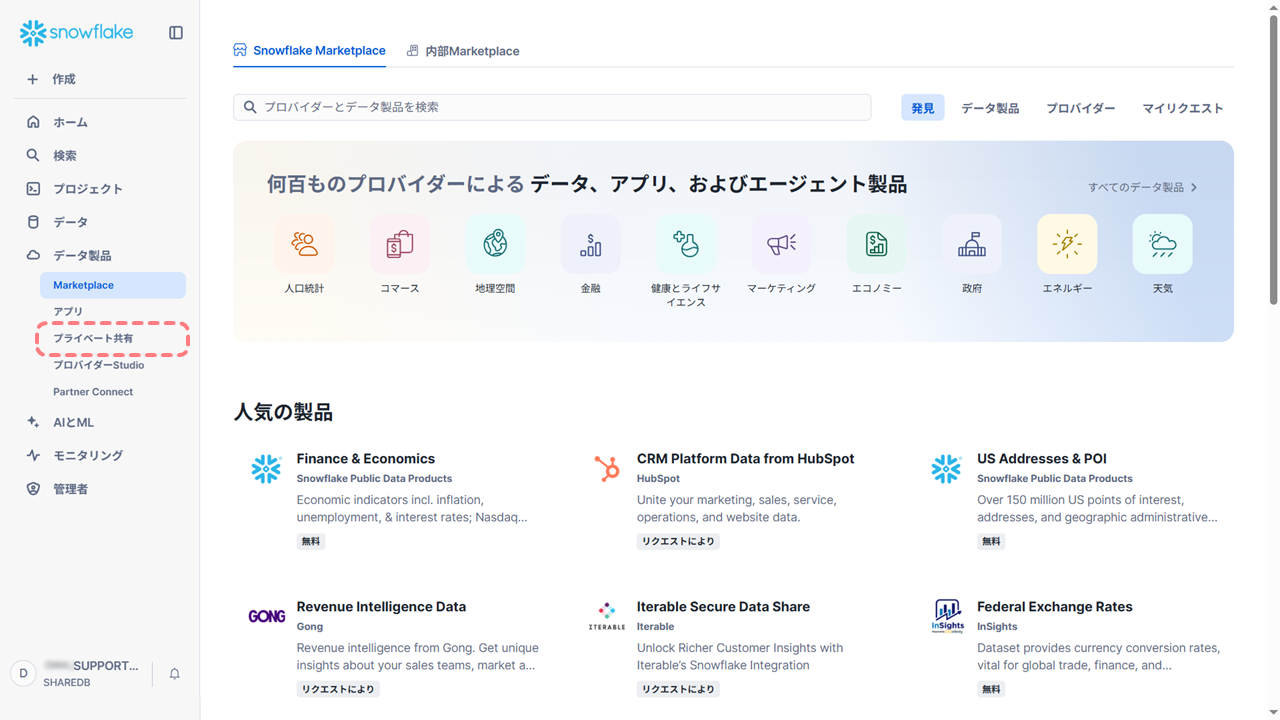Select the プロバイダー tab
This screenshot has height=720, width=1280.
pos(1081,108)
